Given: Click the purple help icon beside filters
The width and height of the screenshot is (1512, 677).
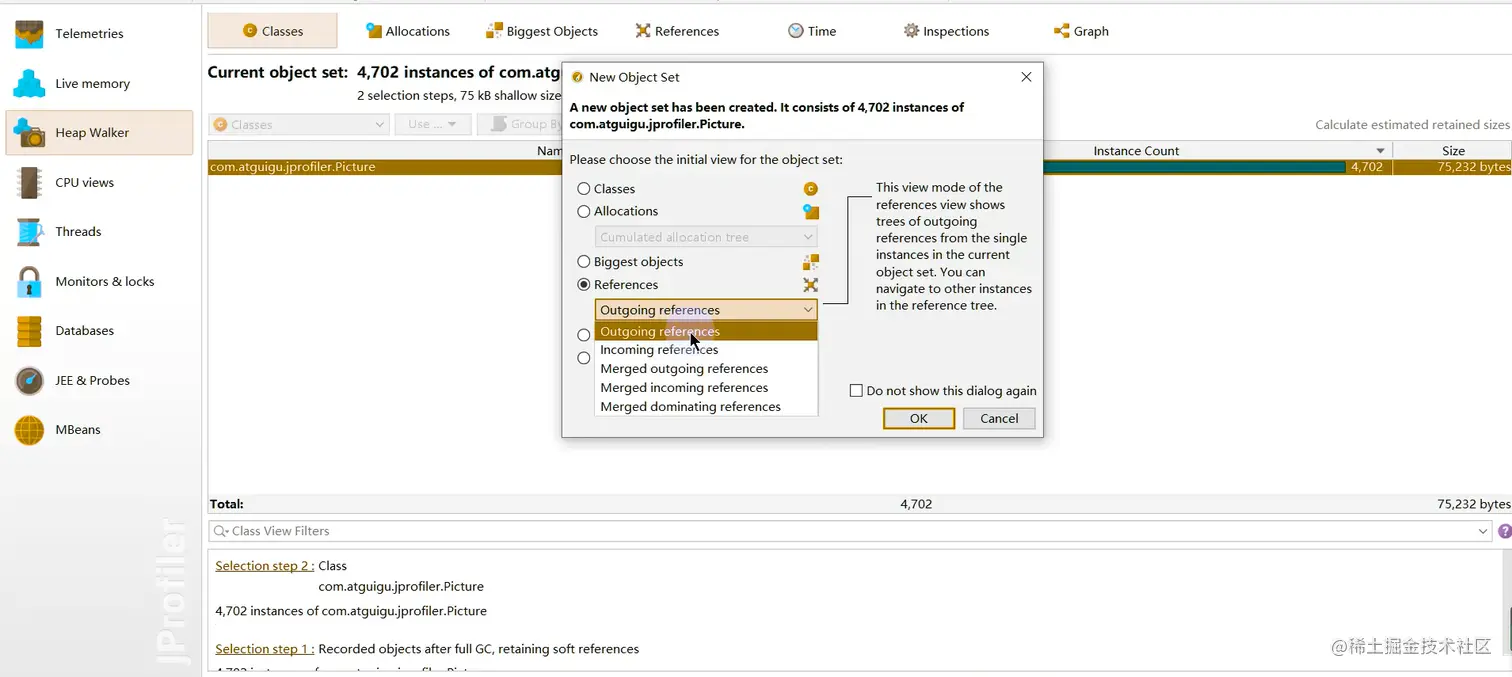Looking at the screenshot, I should pyautogui.click(x=1504, y=531).
